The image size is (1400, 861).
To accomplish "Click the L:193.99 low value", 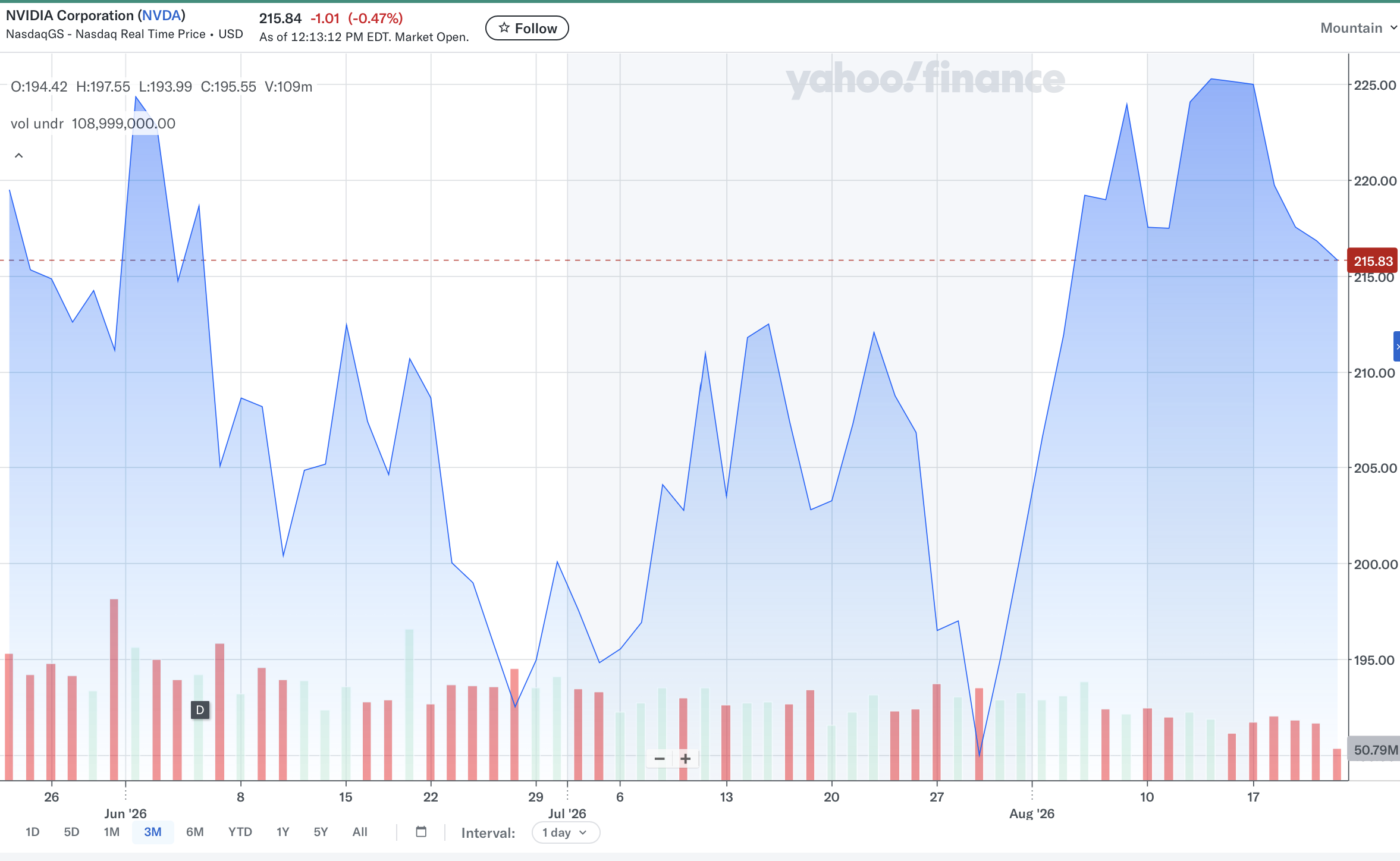I will click(x=165, y=87).
